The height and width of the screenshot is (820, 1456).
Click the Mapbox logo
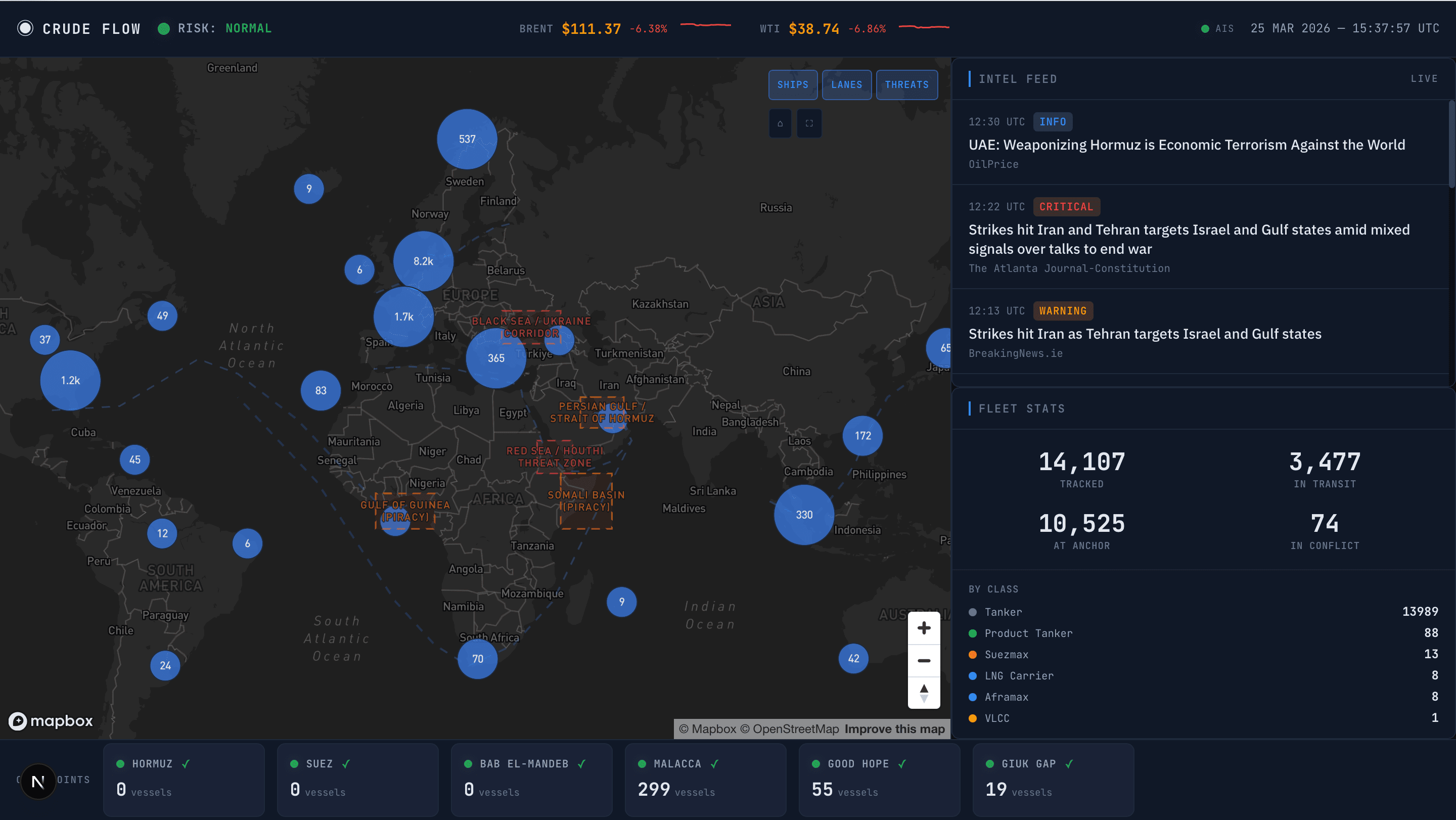point(50,721)
